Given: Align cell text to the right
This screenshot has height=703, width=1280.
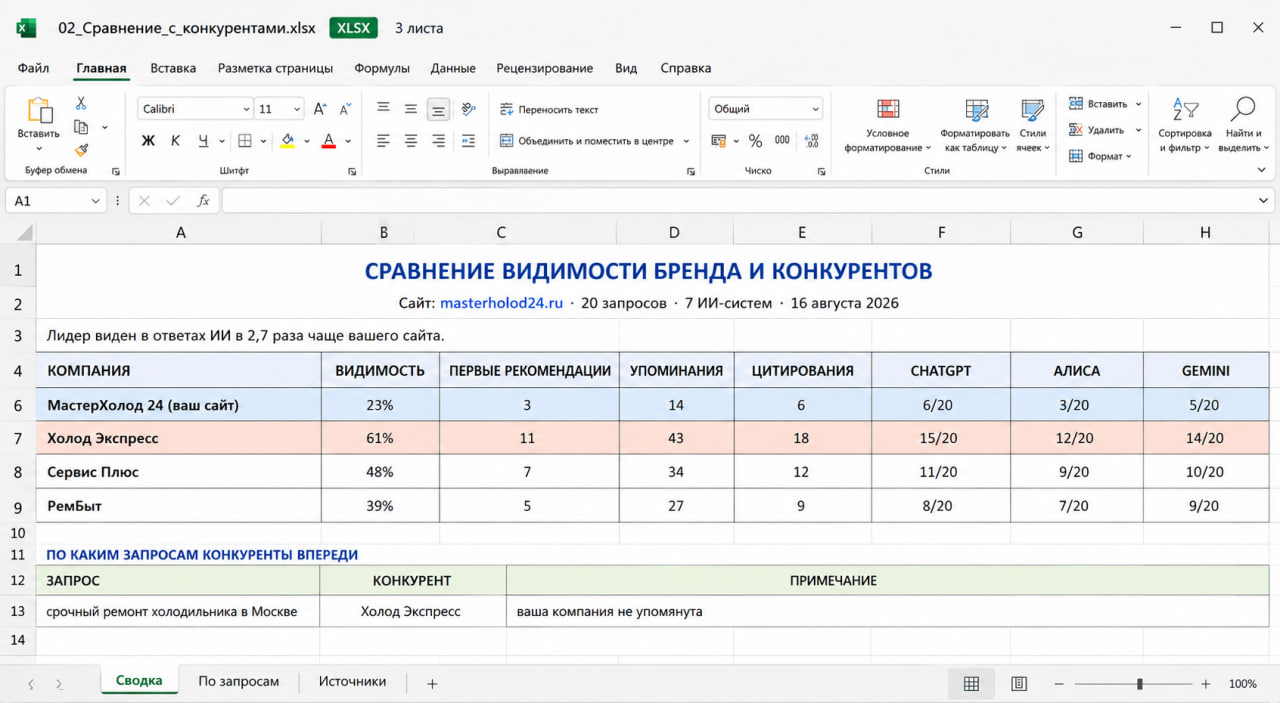Looking at the screenshot, I should click(438, 141).
